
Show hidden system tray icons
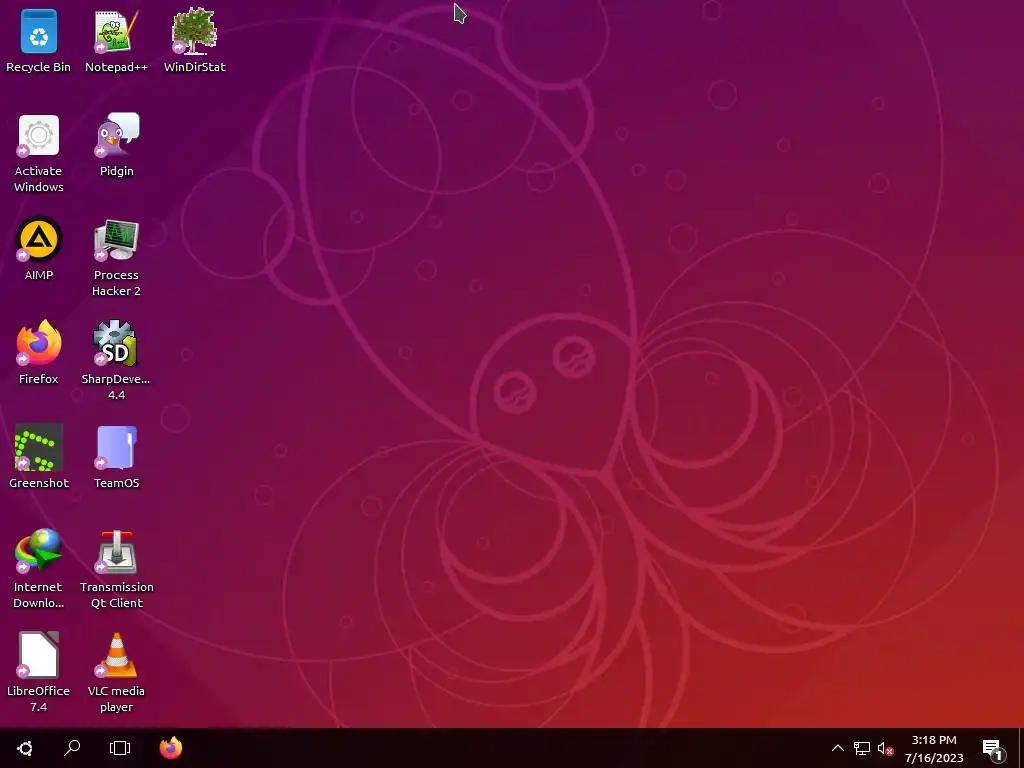(x=837, y=748)
